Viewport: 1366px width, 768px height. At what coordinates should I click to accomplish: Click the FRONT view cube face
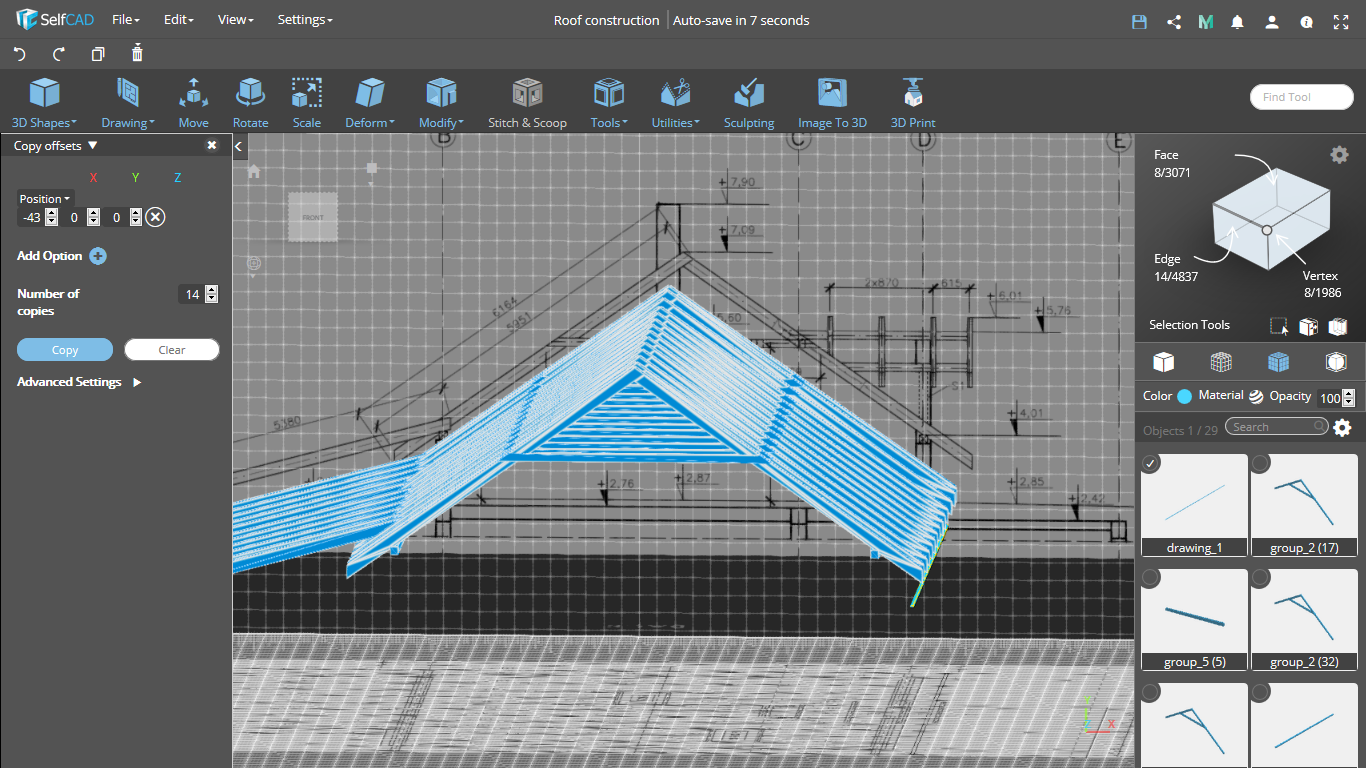tap(313, 217)
